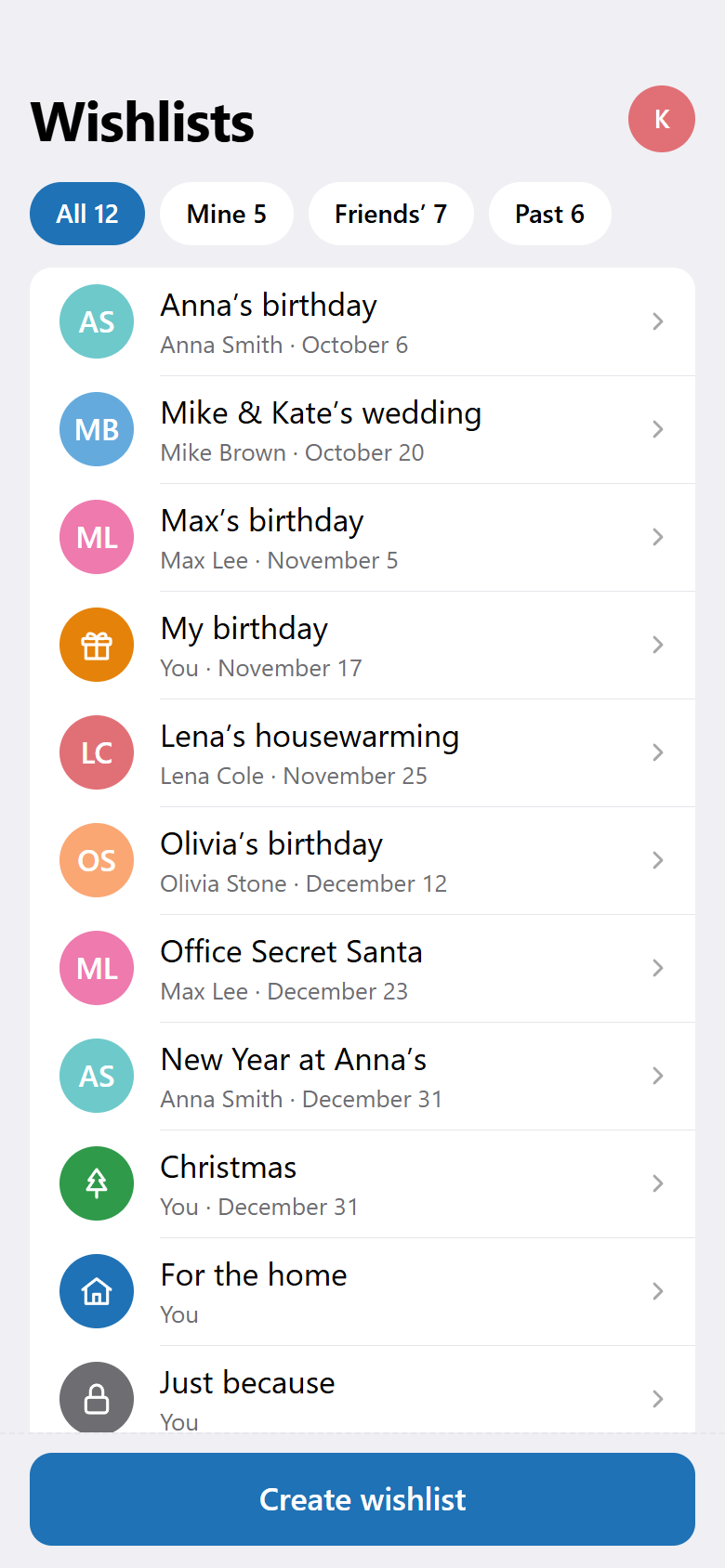Open the Olivia's birthday title
Image resolution: width=725 pixels, height=1568 pixels.
tap(271, 844)
